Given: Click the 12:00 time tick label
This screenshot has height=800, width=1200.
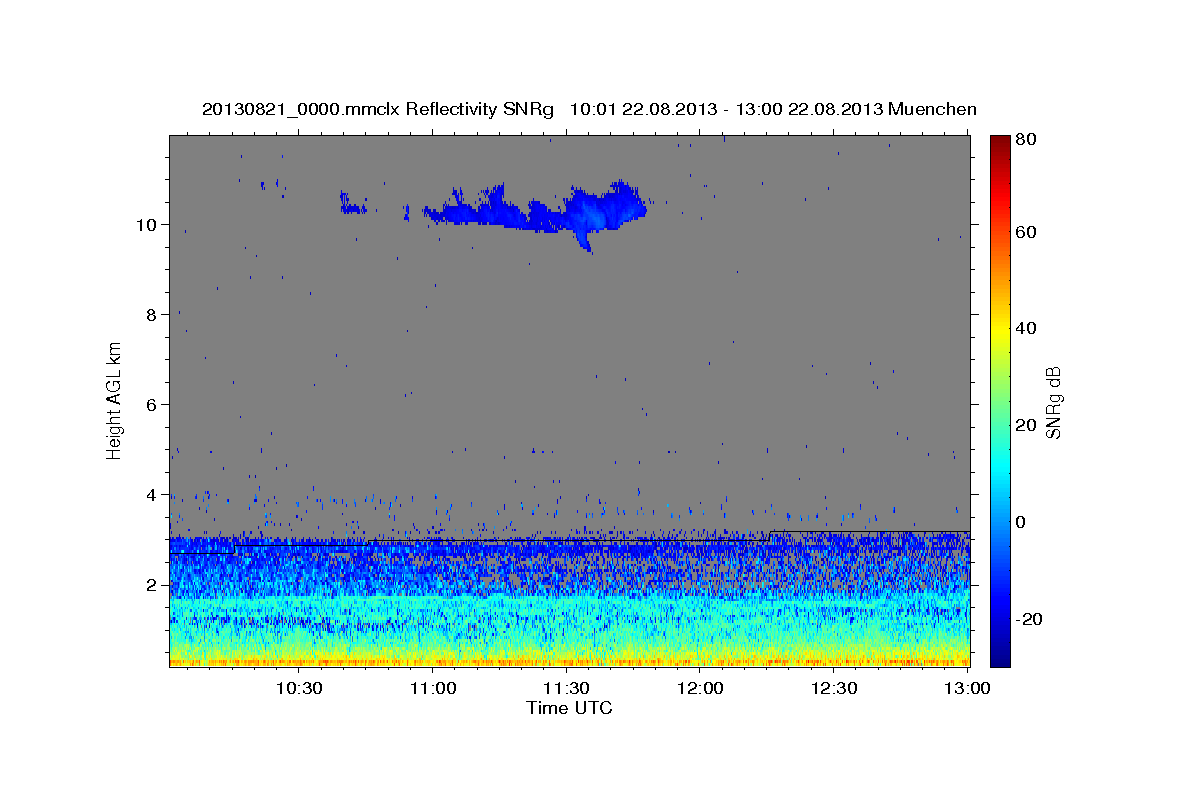Looking at the screenshot, I should coord(700,688).
